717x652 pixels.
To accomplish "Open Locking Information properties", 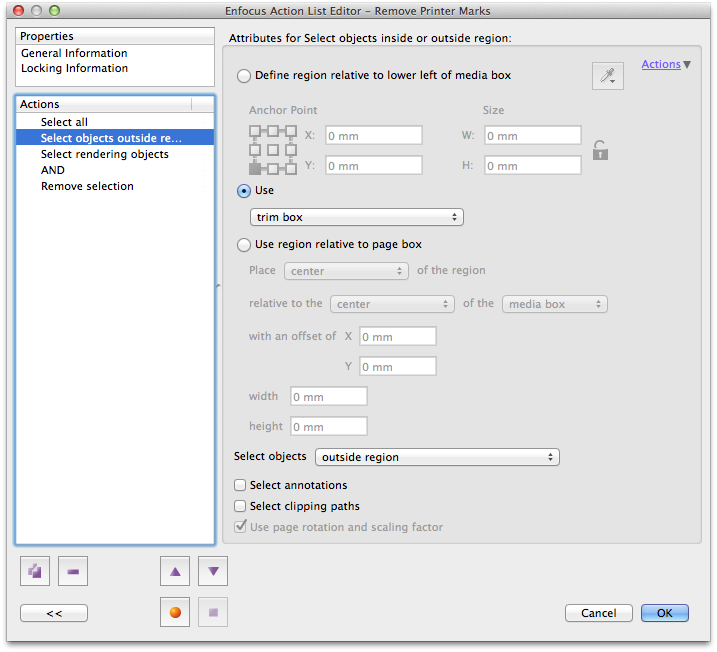I will pyautogui.click(x=75, y=68).
